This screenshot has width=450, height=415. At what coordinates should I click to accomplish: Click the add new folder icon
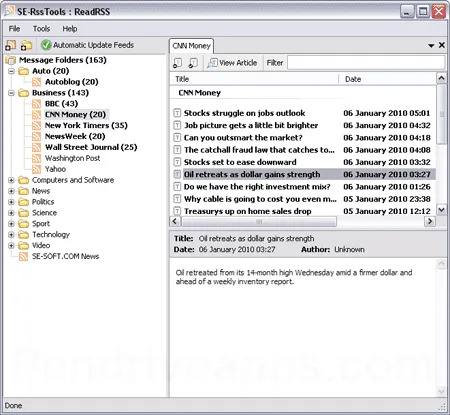[26, 45]
